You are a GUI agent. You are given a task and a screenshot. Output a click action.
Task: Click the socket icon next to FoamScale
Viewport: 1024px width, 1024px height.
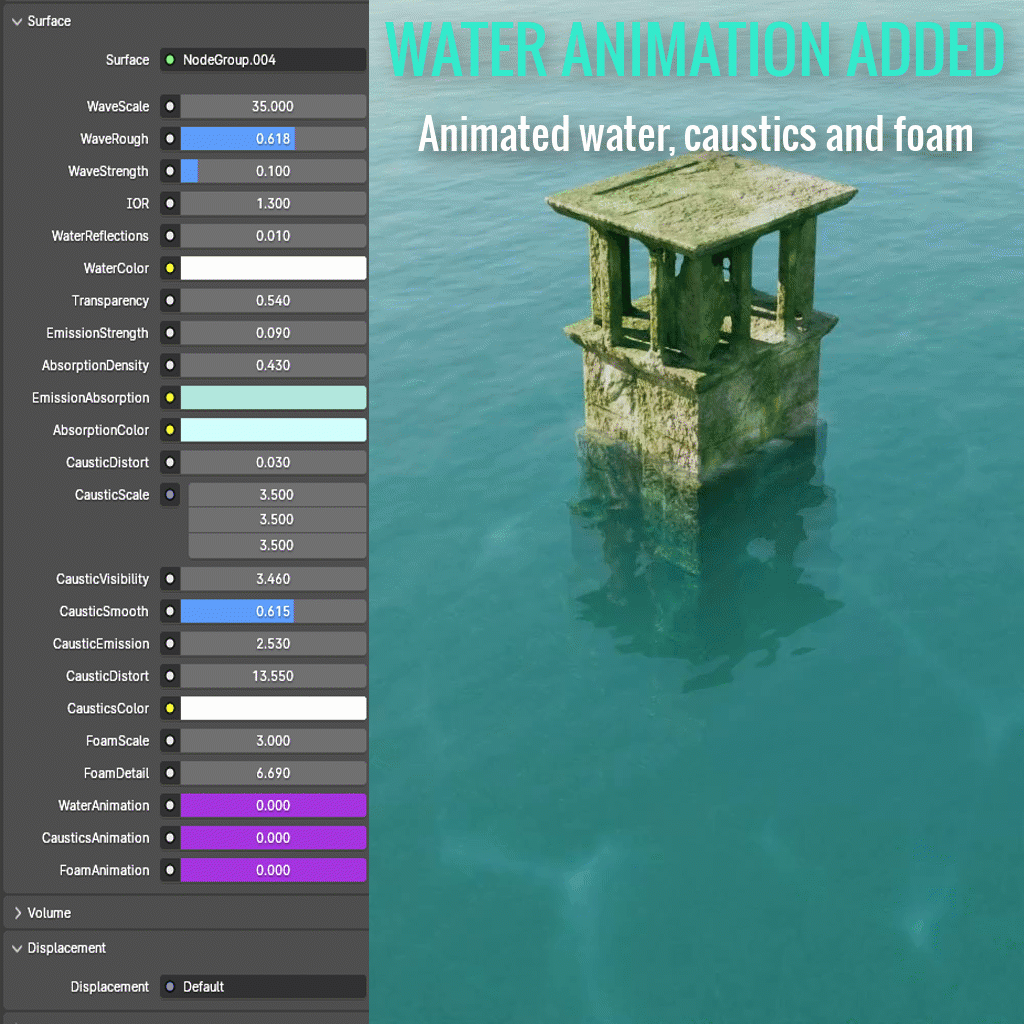(168, 740)
